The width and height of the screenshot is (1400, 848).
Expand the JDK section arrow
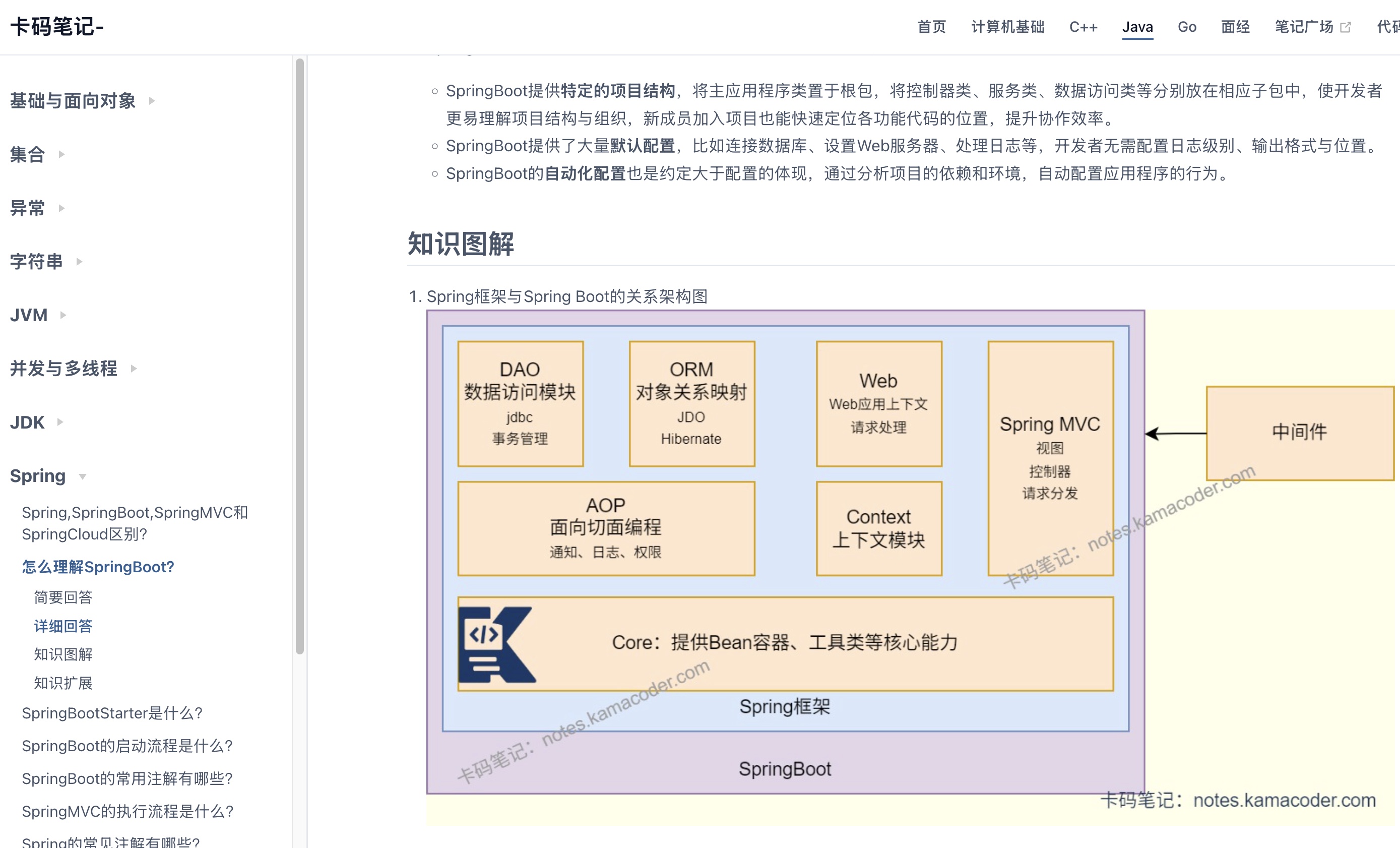[59, 422]
